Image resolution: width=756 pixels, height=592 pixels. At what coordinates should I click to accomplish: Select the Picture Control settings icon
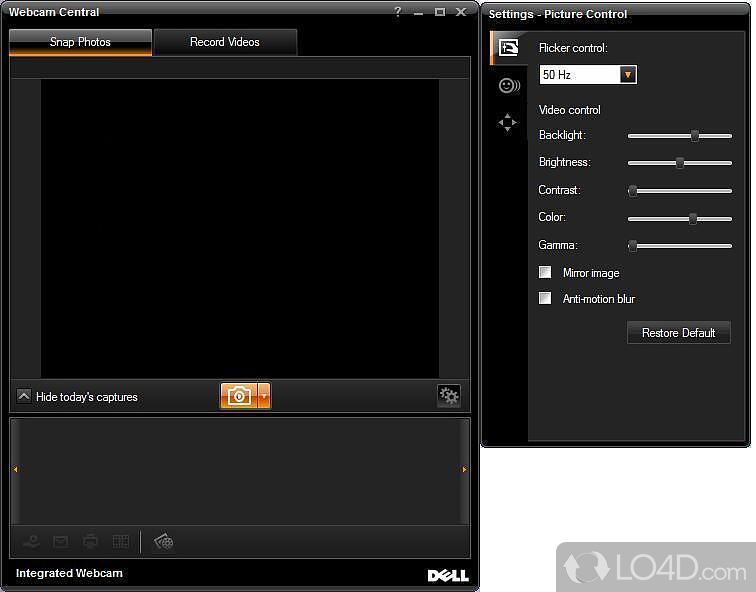[x=508, y=47]
